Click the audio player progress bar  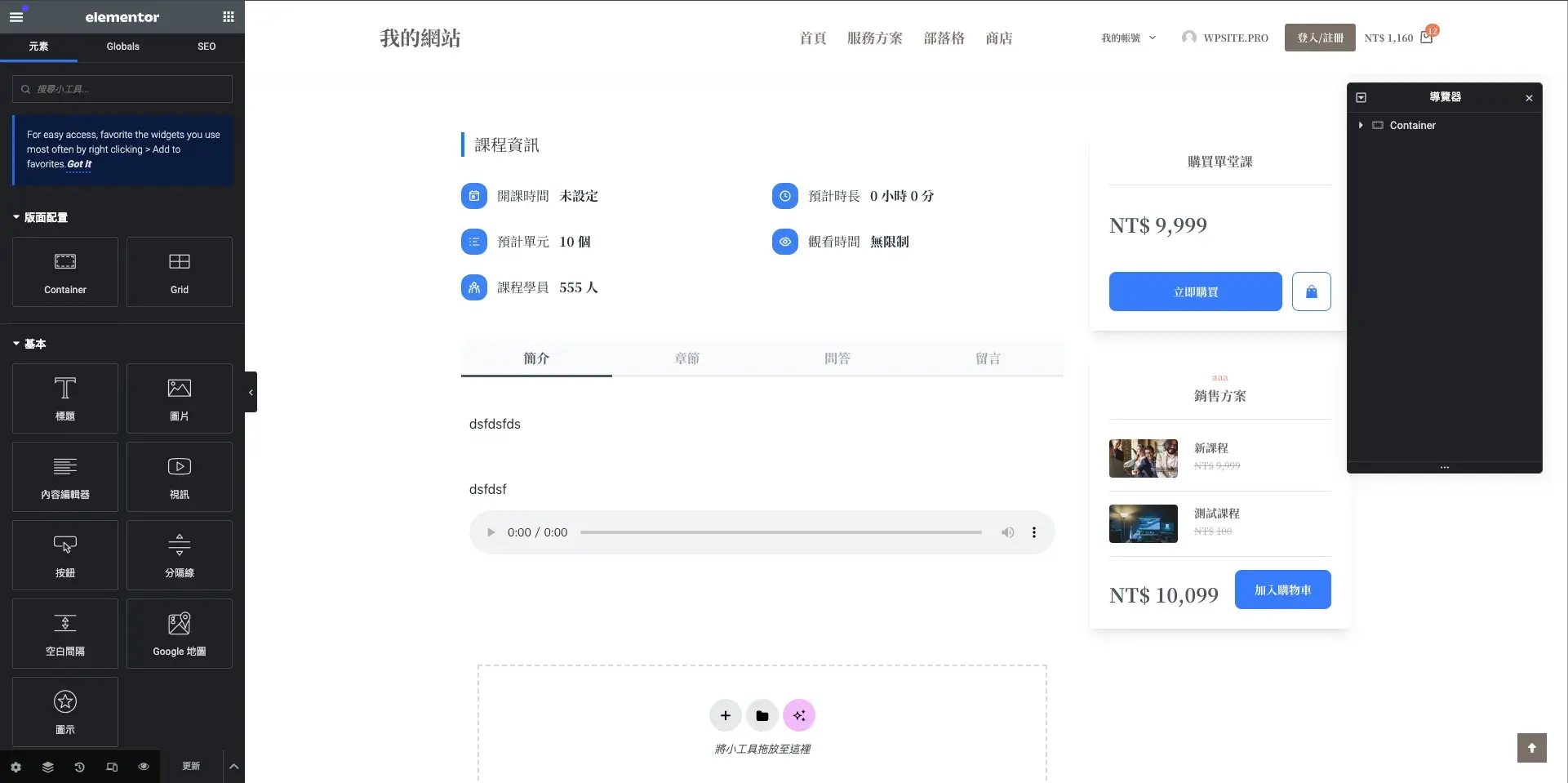point(781,532)
